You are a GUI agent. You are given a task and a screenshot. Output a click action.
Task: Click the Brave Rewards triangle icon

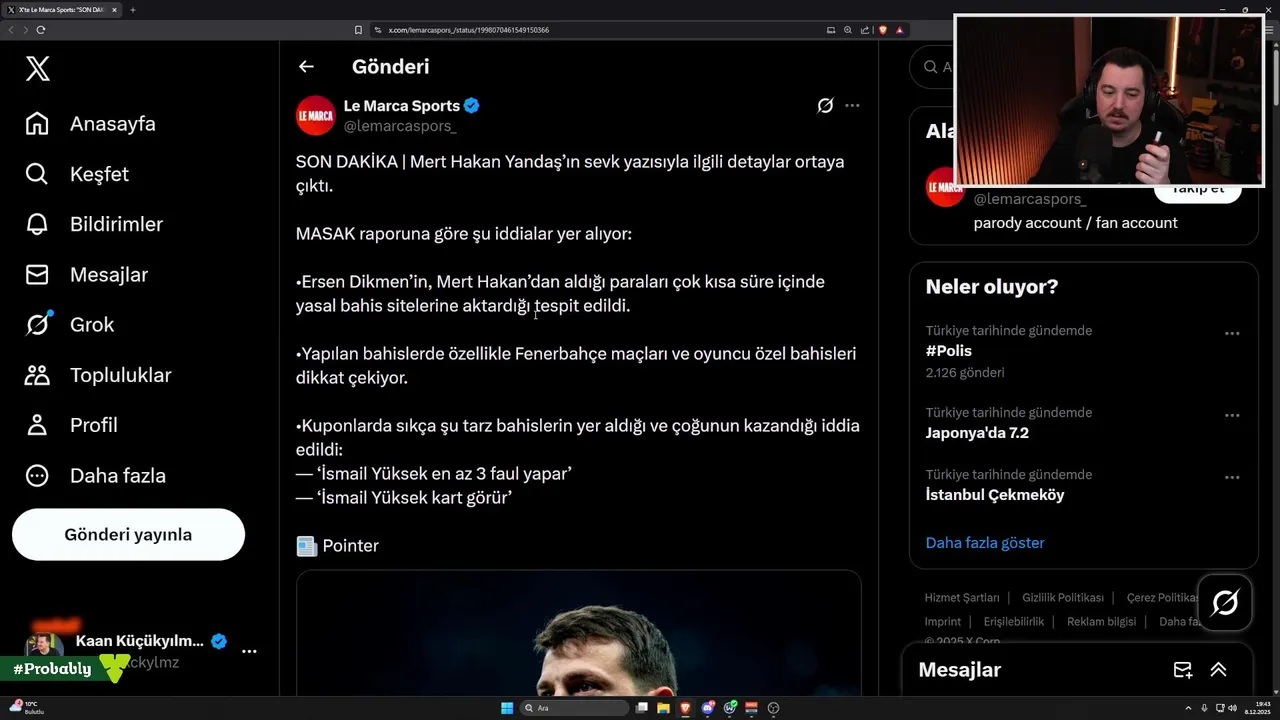(x=899, y=30)
